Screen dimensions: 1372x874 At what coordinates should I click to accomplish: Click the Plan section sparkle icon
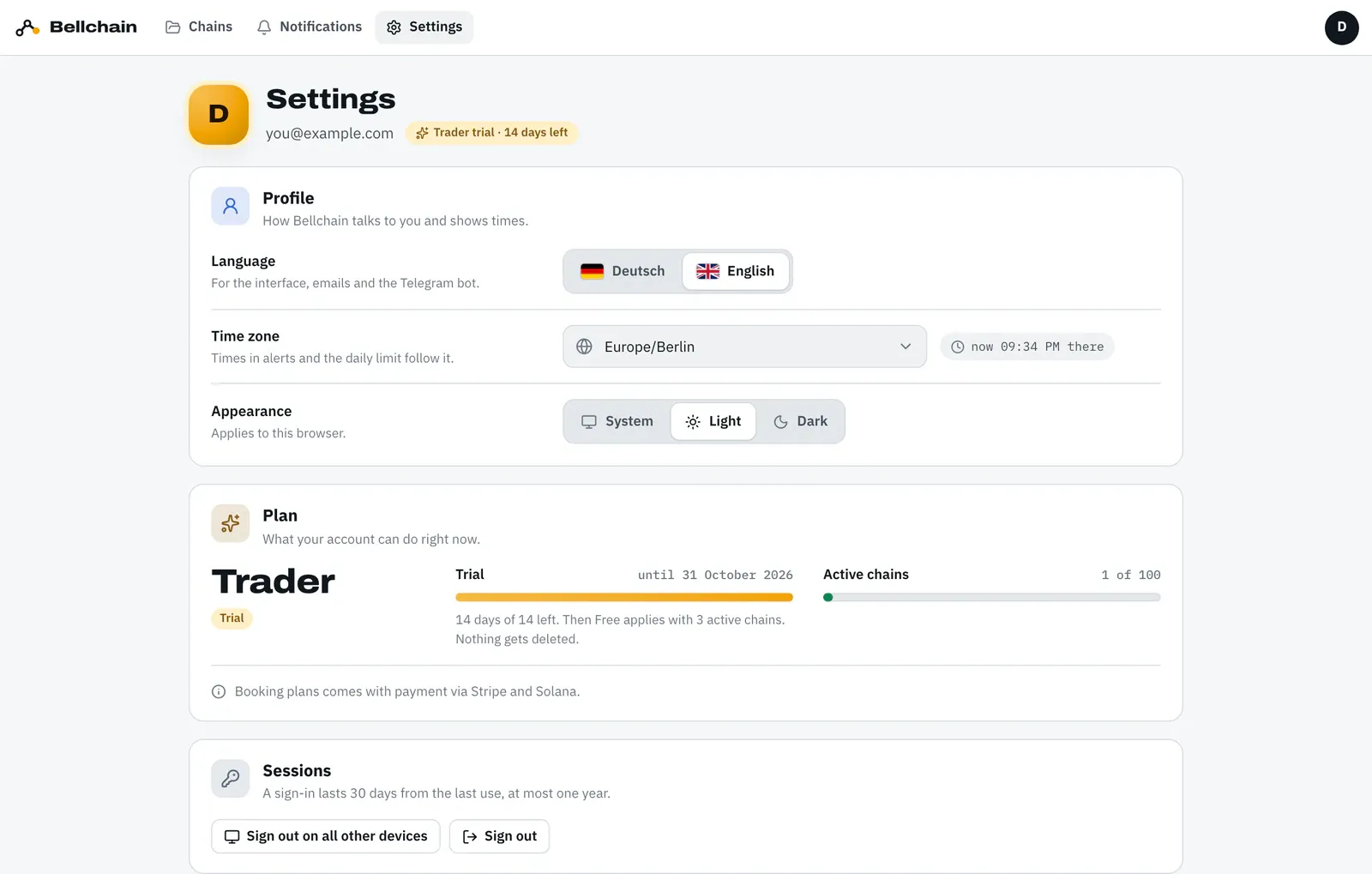coord(231,523)
